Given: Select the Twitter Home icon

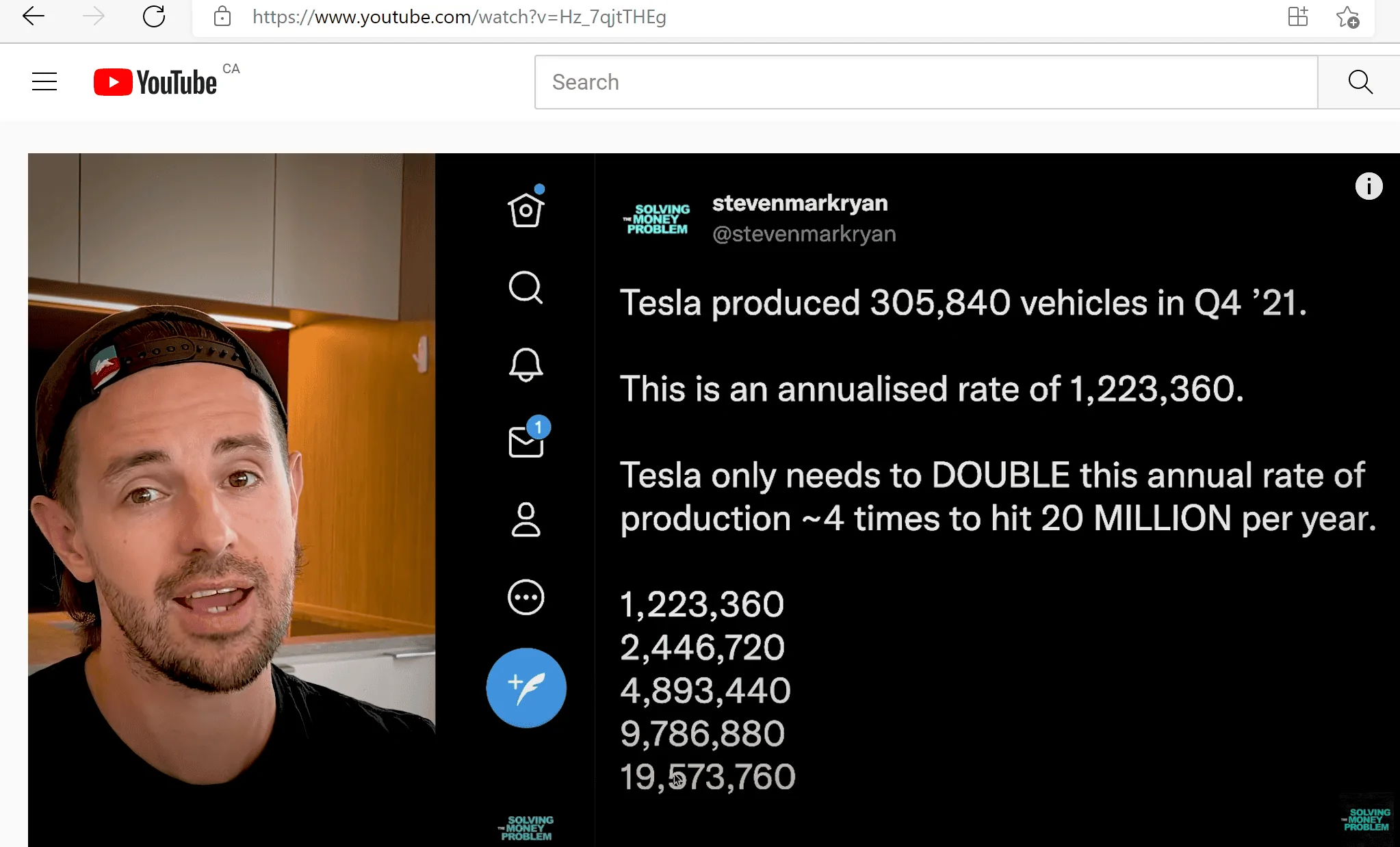Looking at the screenshot, I should (525, 209).
